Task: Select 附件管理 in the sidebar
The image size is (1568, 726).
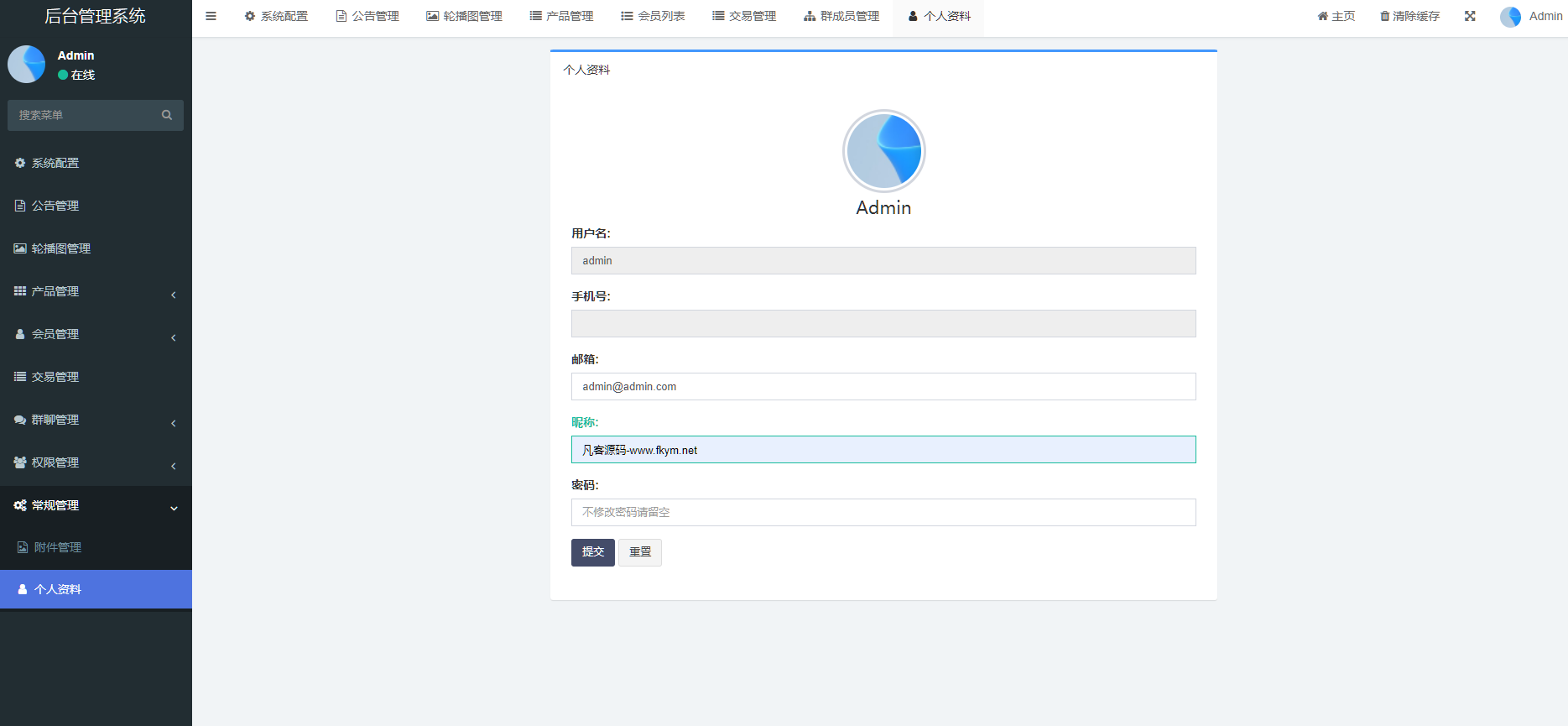Action: (x=58, y=547)
